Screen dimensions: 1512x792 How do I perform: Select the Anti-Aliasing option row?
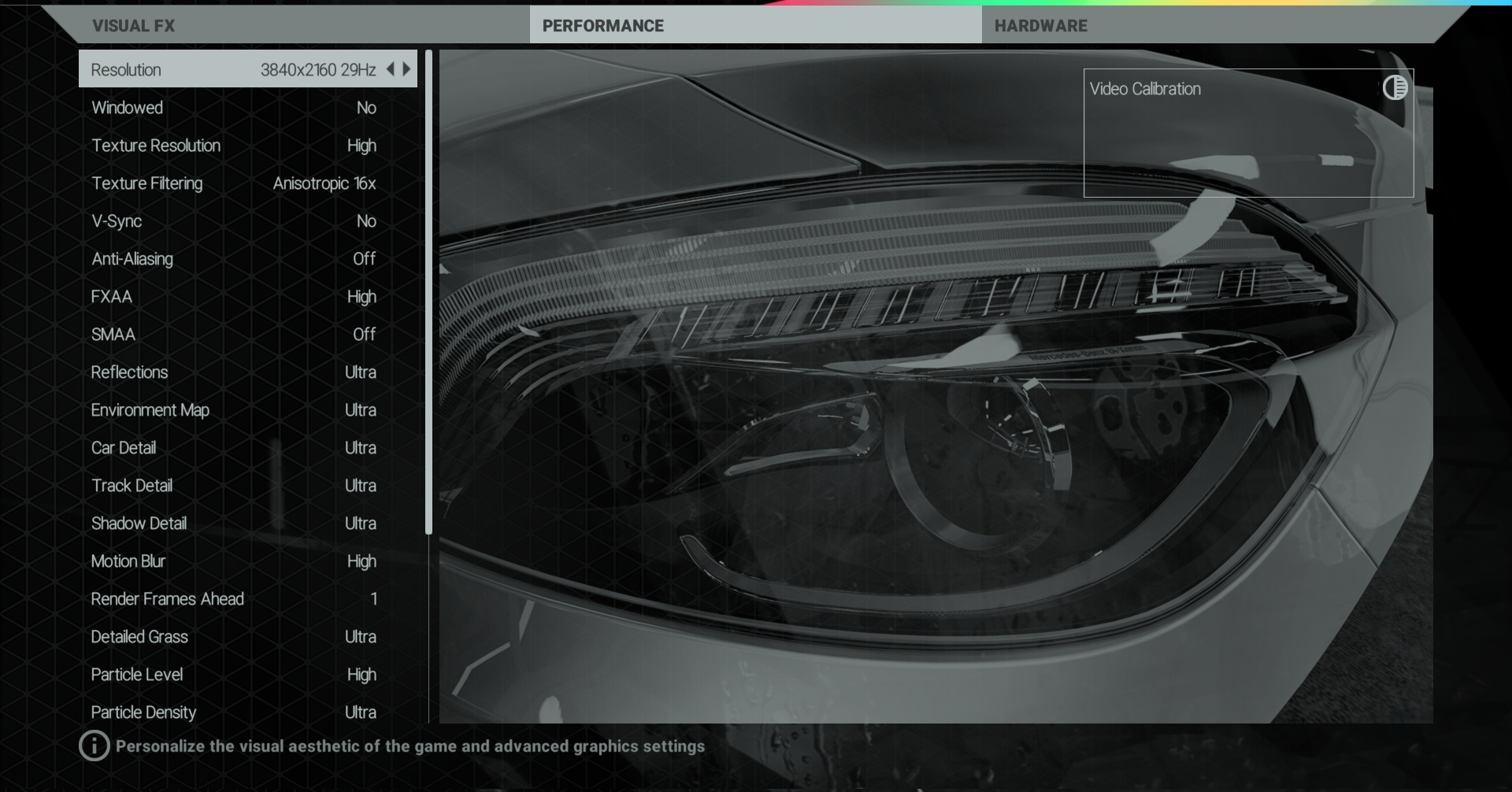point(247,259)
